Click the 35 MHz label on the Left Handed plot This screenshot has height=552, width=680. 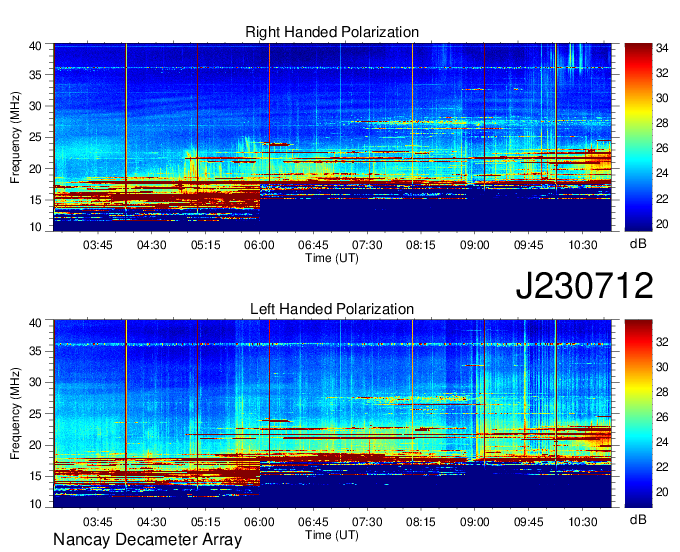36,351
